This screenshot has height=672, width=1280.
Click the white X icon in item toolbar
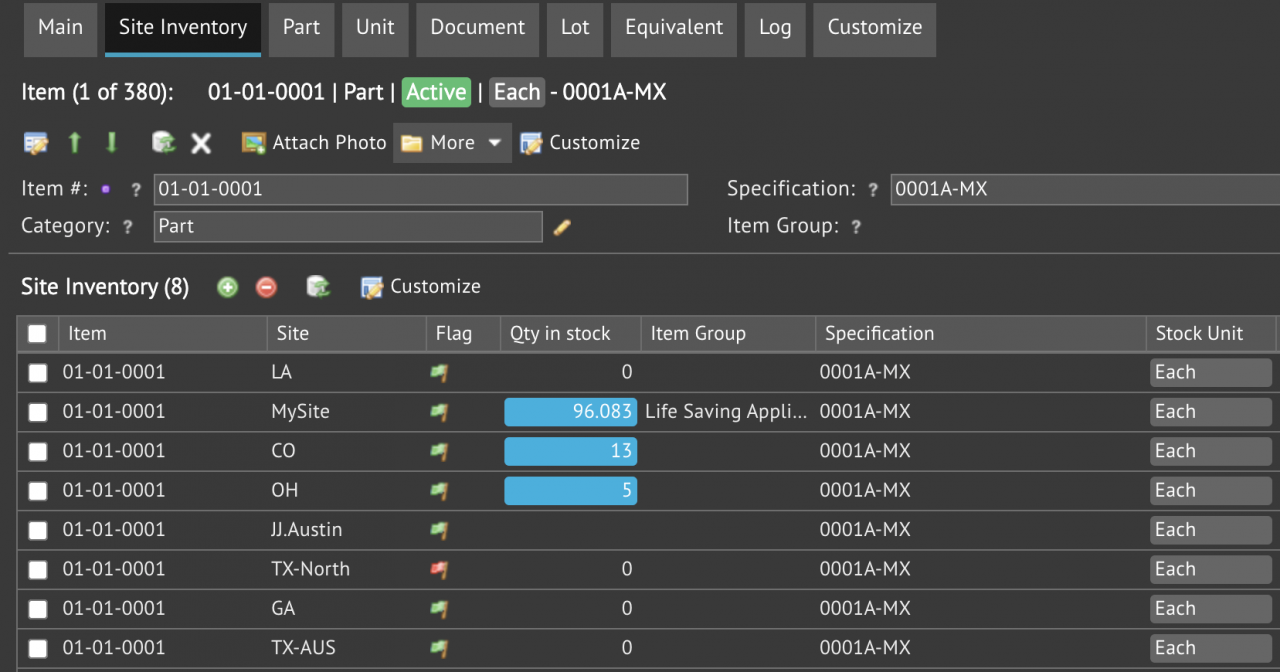point(201,143)
